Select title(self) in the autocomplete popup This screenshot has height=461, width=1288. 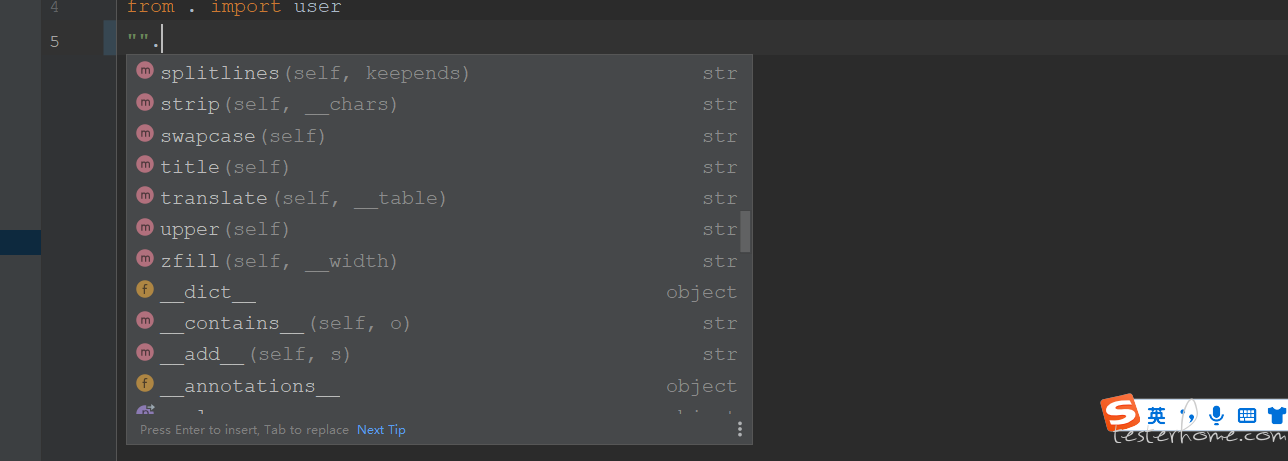click(x=439, y=167)
